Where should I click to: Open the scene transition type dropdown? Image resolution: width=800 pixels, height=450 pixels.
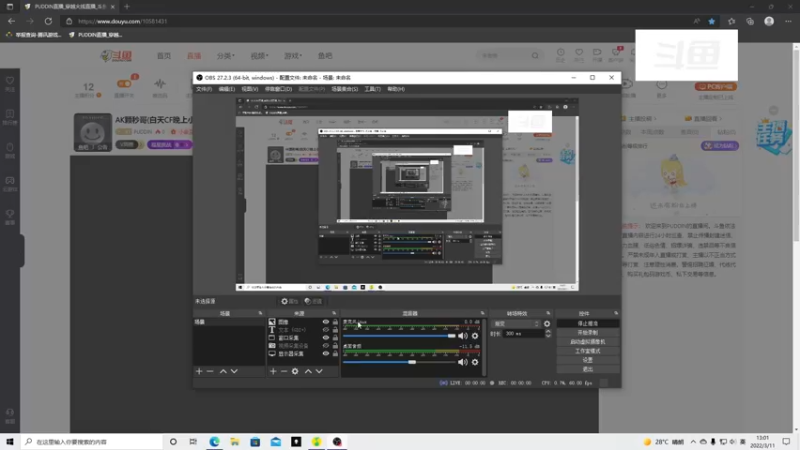[515, 324]
